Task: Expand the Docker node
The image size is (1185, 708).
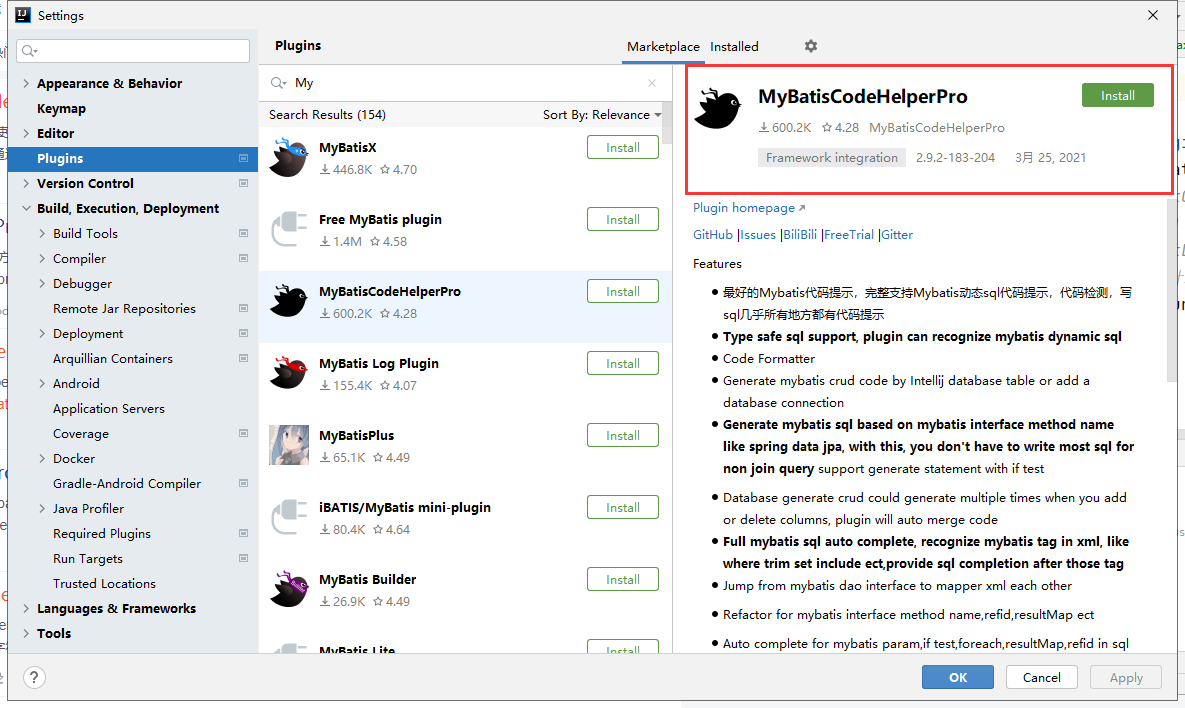Action: click(42, 459)
